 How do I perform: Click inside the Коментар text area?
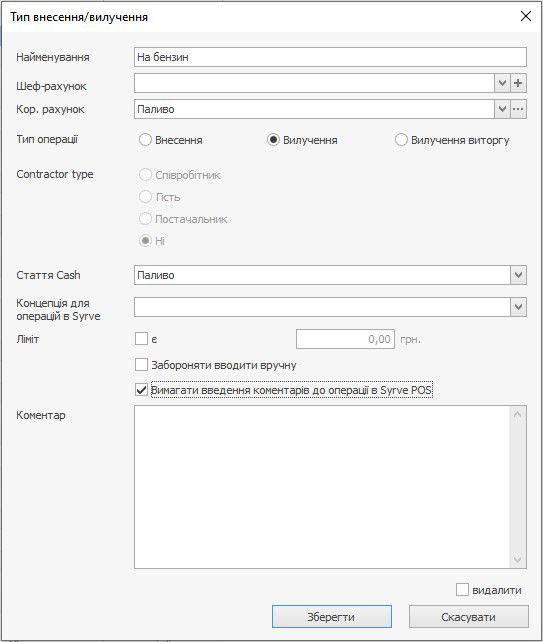tap(322, 487)
